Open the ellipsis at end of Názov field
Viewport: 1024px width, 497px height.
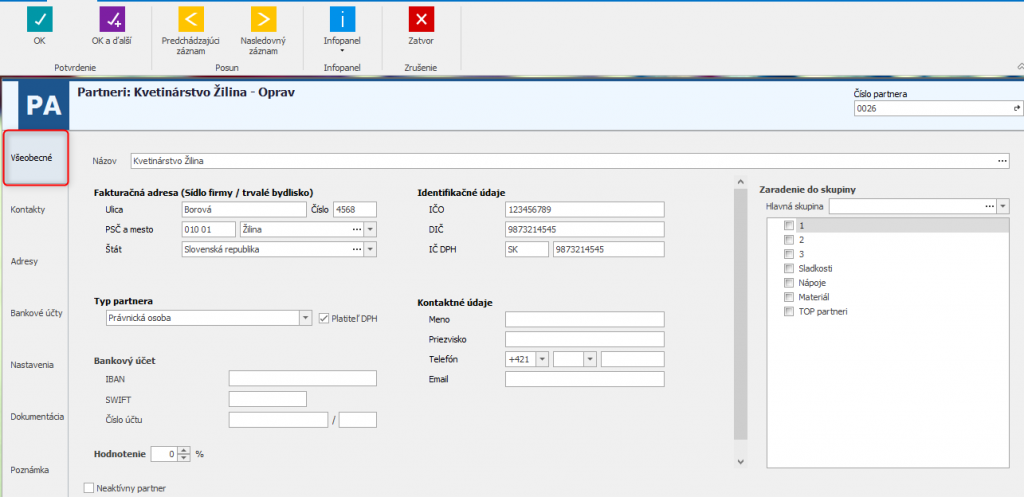[1002, 160]
